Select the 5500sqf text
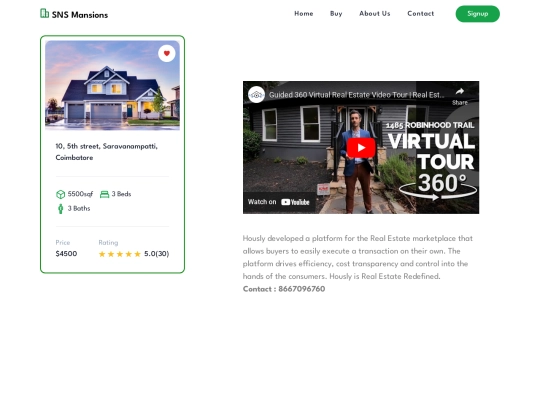Image resolution: width=540 pixels, height=405 pixels. click(x=80, y=194)
